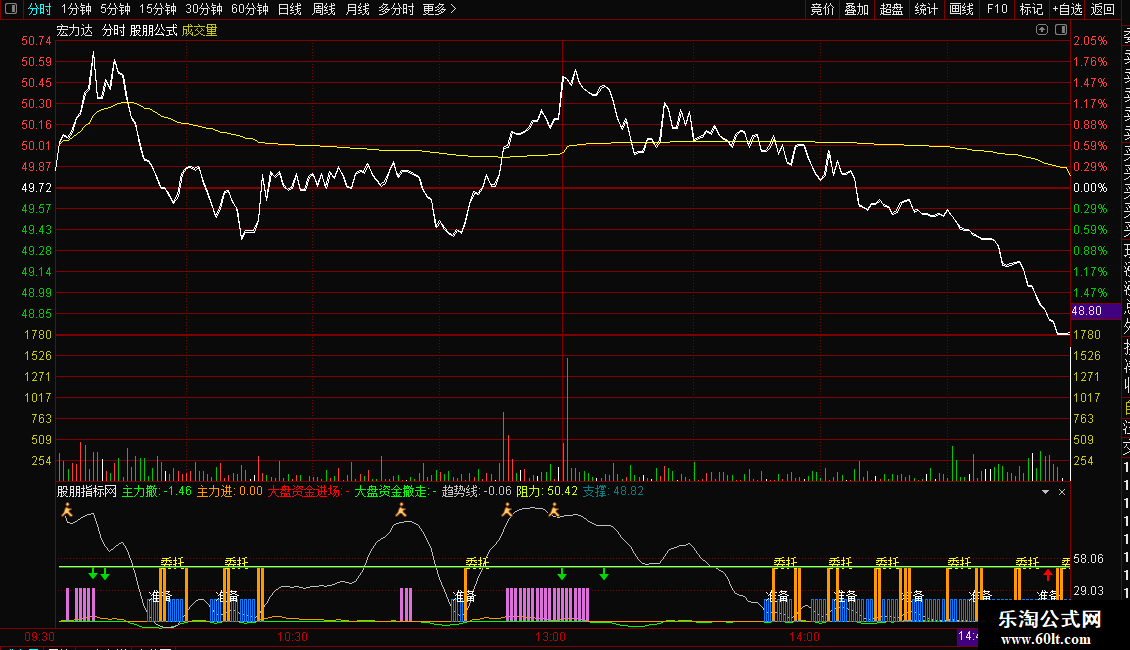Click the red up-arrow signal marker
The height and width of the screenshot is (650, 1130).
(x=1048, y=575)
